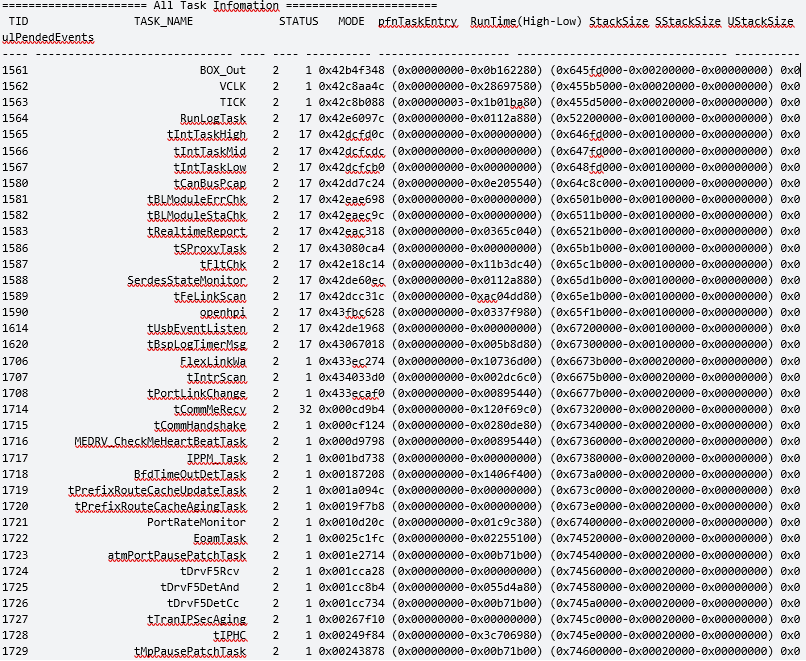Click the TASK_NAME column header

(x=163, y=22)
